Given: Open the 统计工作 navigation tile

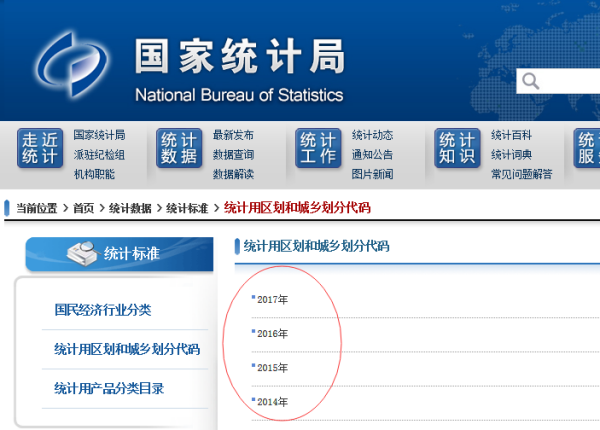Looking at the screenshot, I should point(318,149).
